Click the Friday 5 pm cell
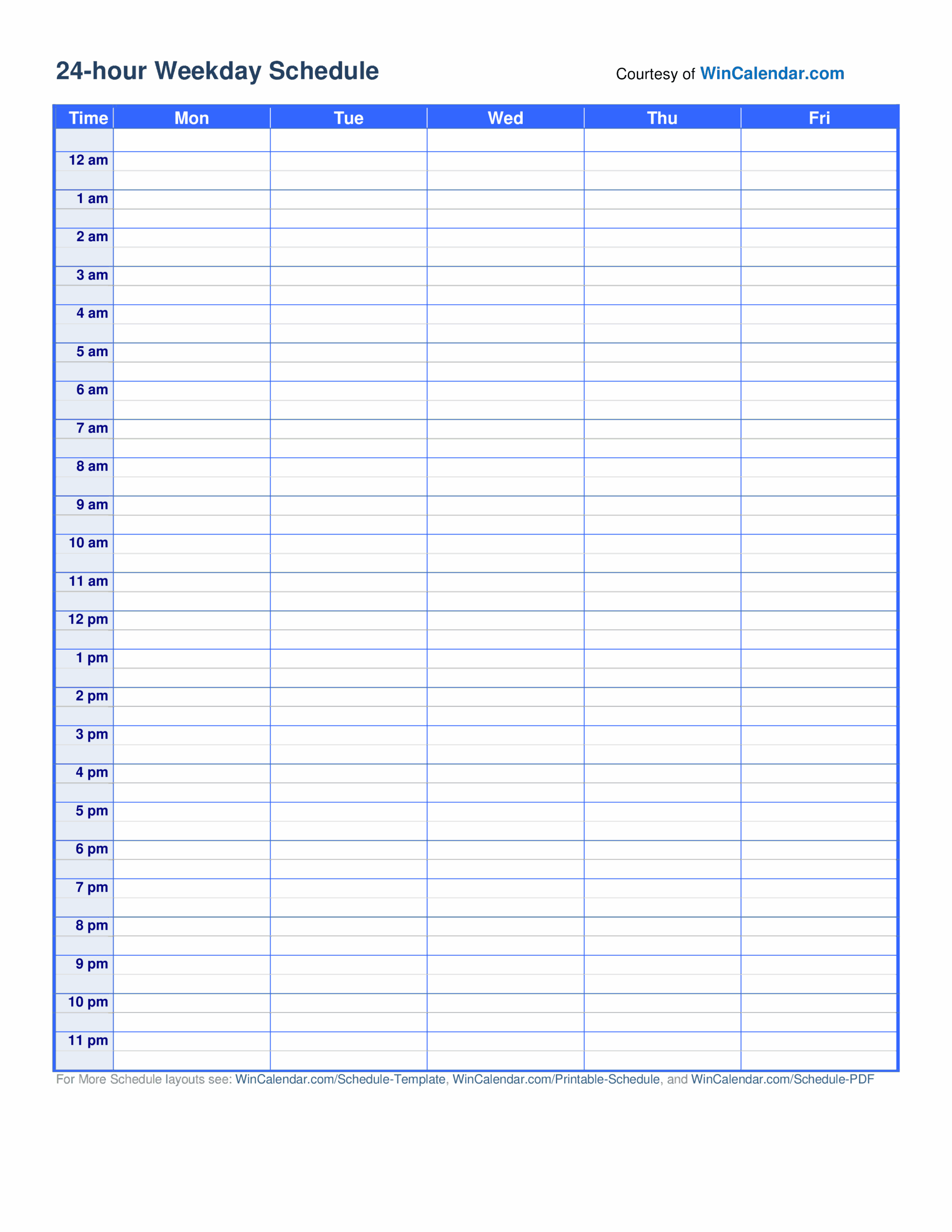 coord(818,812)
